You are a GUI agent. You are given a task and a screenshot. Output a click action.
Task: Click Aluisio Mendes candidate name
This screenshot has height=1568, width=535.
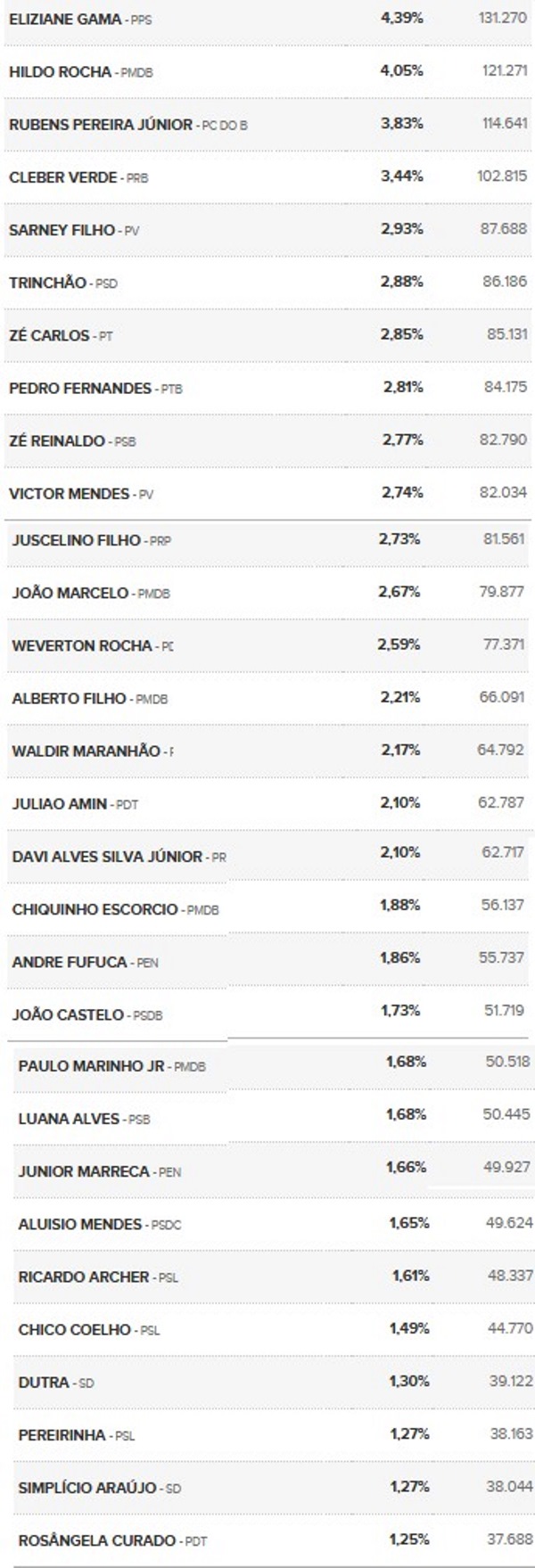pyautogui.click(x=79, y=1224)
